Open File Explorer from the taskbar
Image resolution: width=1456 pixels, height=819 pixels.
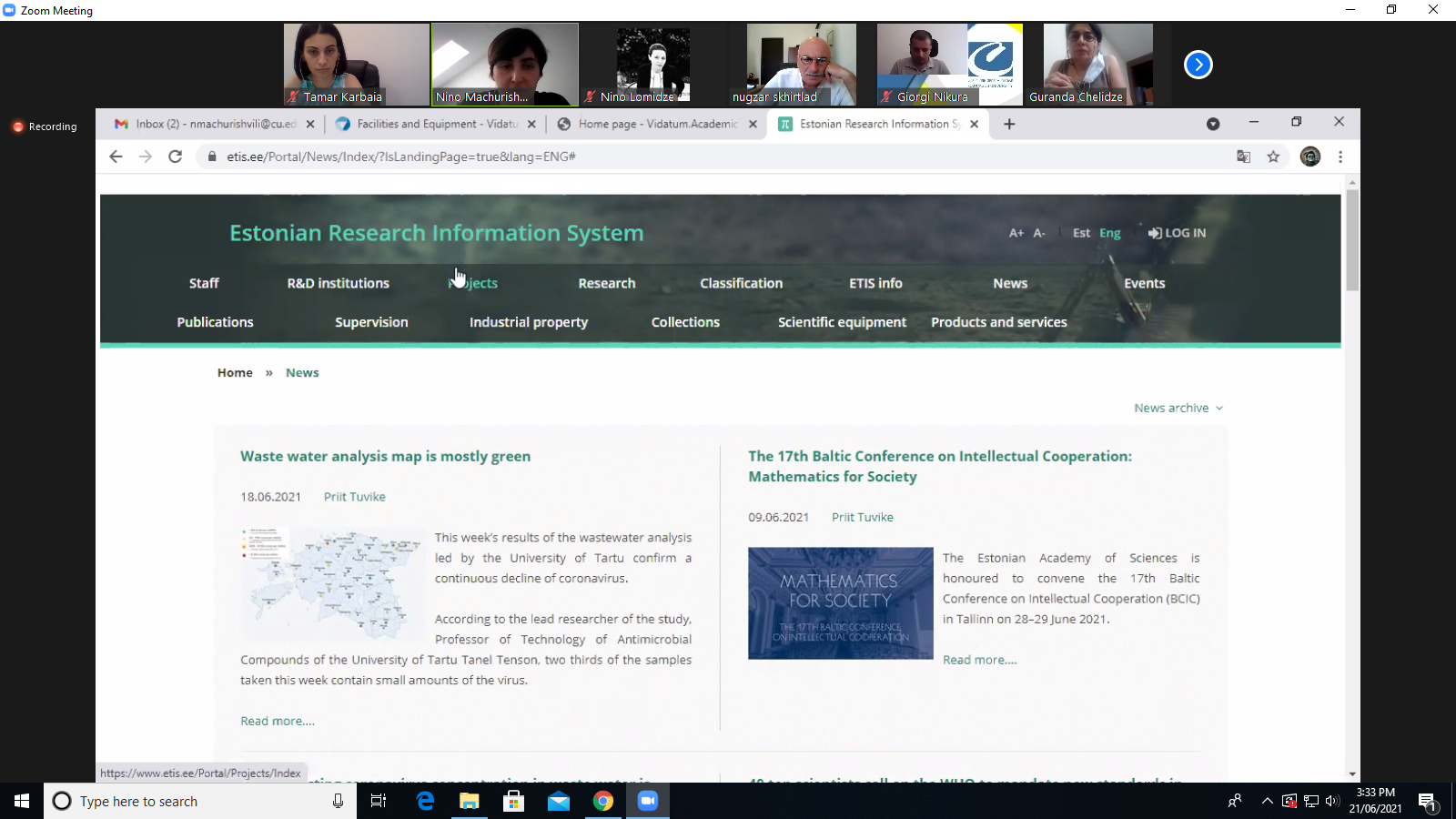[x=469, y=801]
